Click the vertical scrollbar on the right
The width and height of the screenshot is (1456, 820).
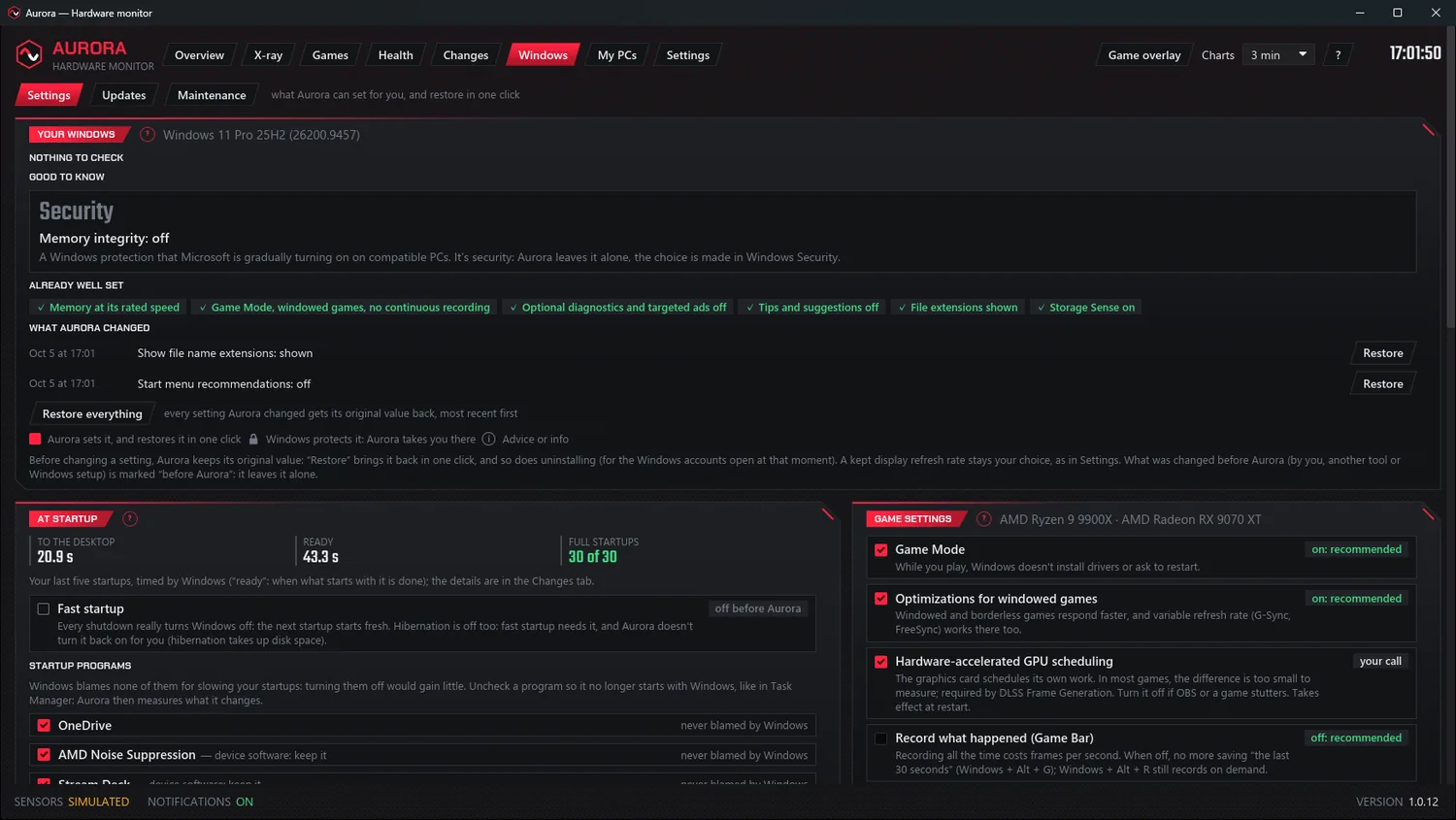[1449, 175]
